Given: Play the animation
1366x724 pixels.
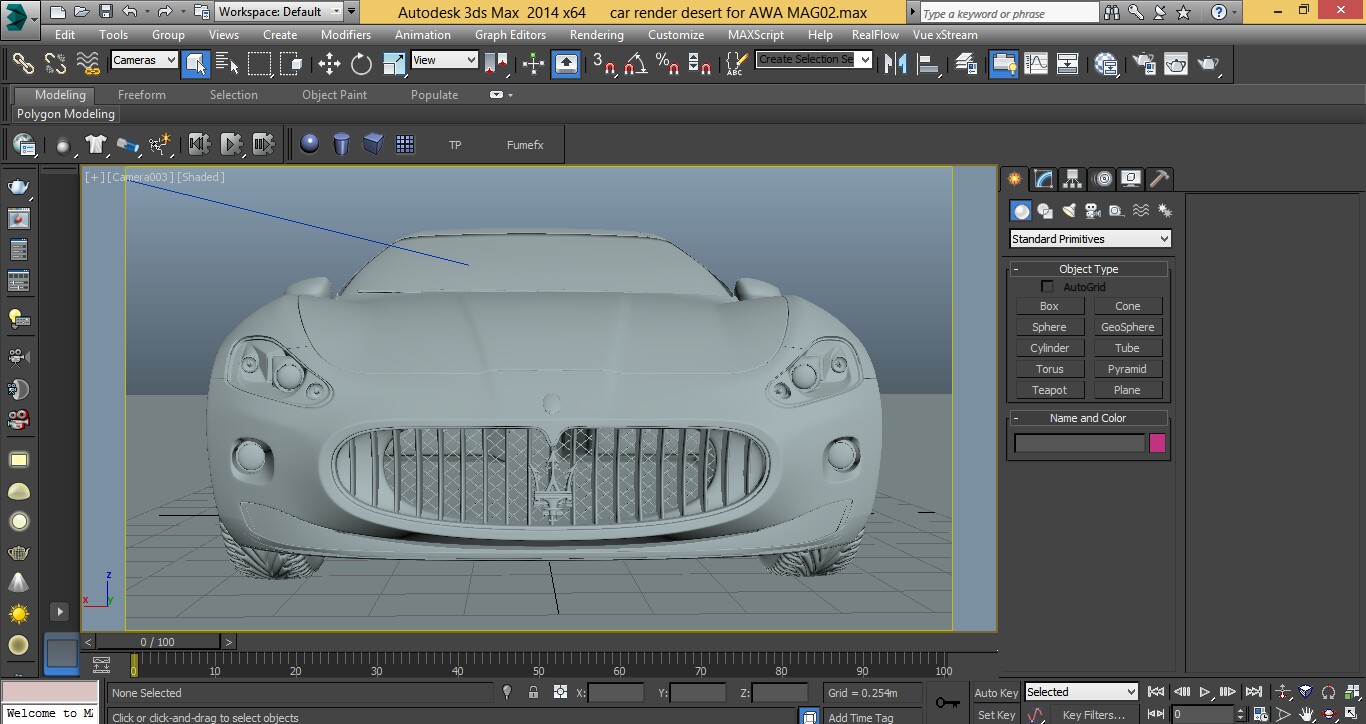Looking at the screenshot, I should [x=1206, y=692].
